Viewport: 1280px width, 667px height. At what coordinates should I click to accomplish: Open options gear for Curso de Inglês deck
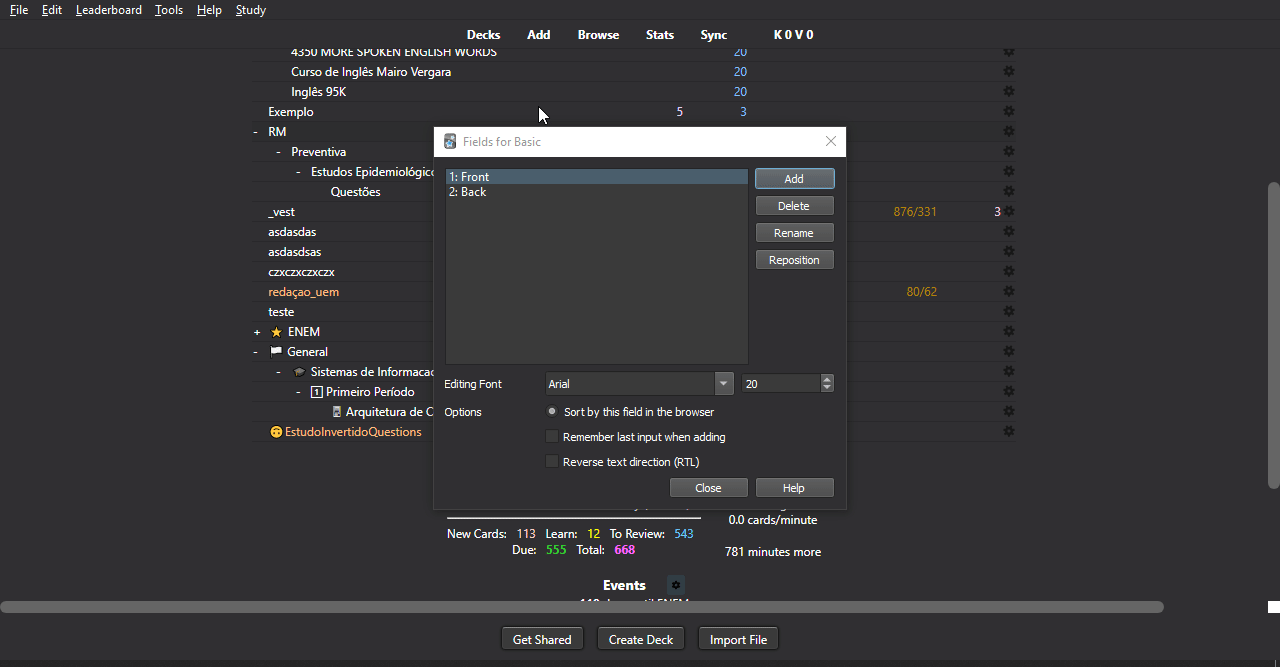pos(1009,72)
